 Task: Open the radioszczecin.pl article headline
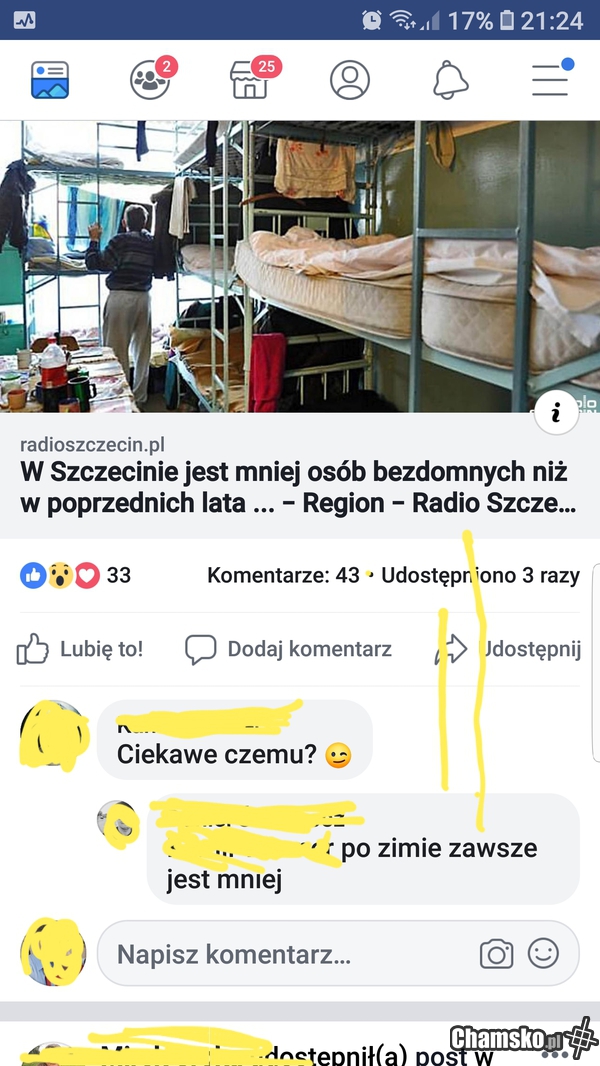294,487
